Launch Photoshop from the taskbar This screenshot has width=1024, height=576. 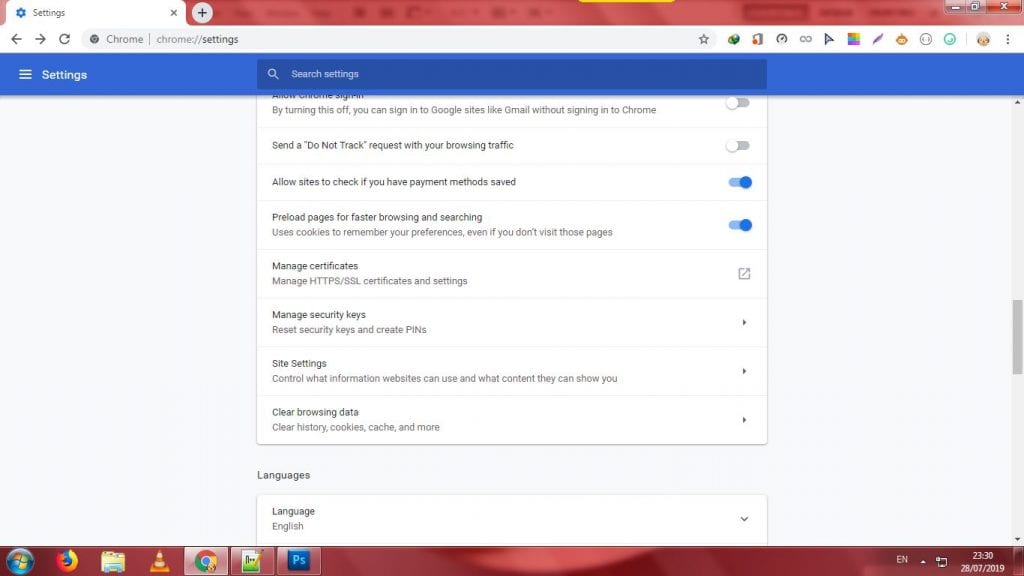click(297, 560)
